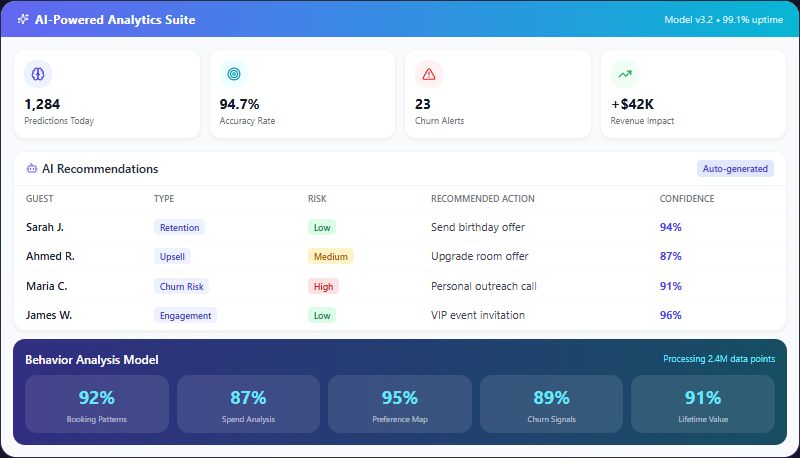Click the TYPE column header
Image resolution: width=800 pixels, height=458 pixels.
pos(164,199)
